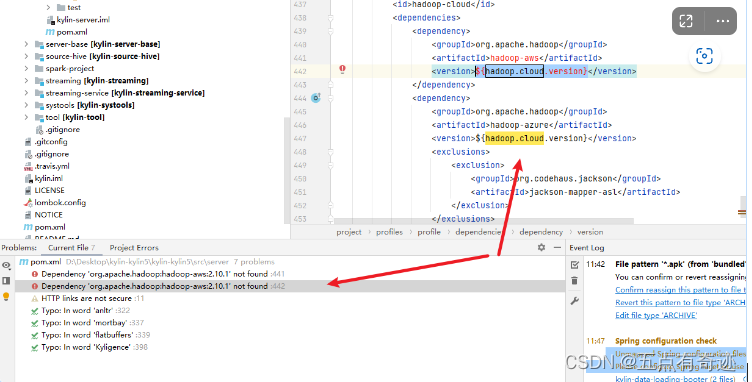The height and width of the screenshot is (382, 752).
Task: Click 'dependencies' breadcrumb
Action: coord(478,232)
